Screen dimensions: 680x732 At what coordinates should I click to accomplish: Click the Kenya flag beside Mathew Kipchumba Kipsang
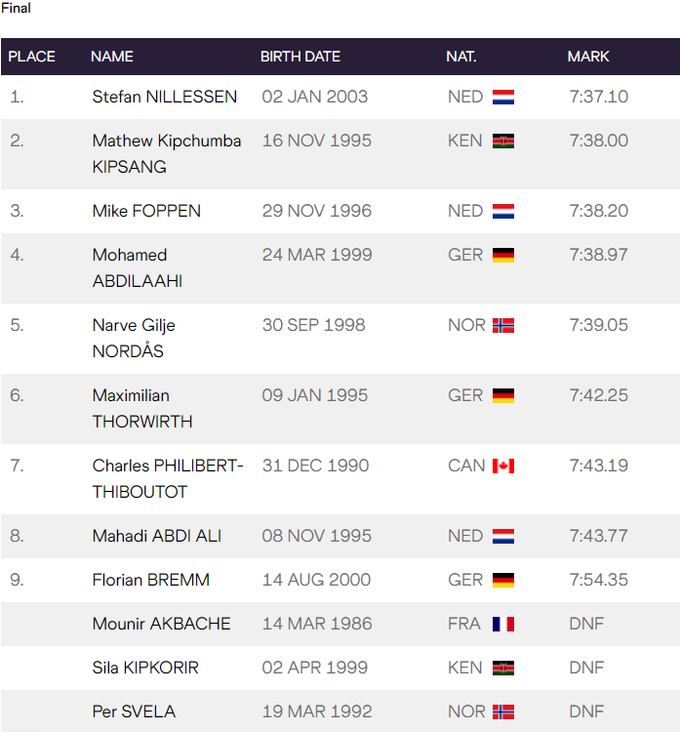pos(503,141)
